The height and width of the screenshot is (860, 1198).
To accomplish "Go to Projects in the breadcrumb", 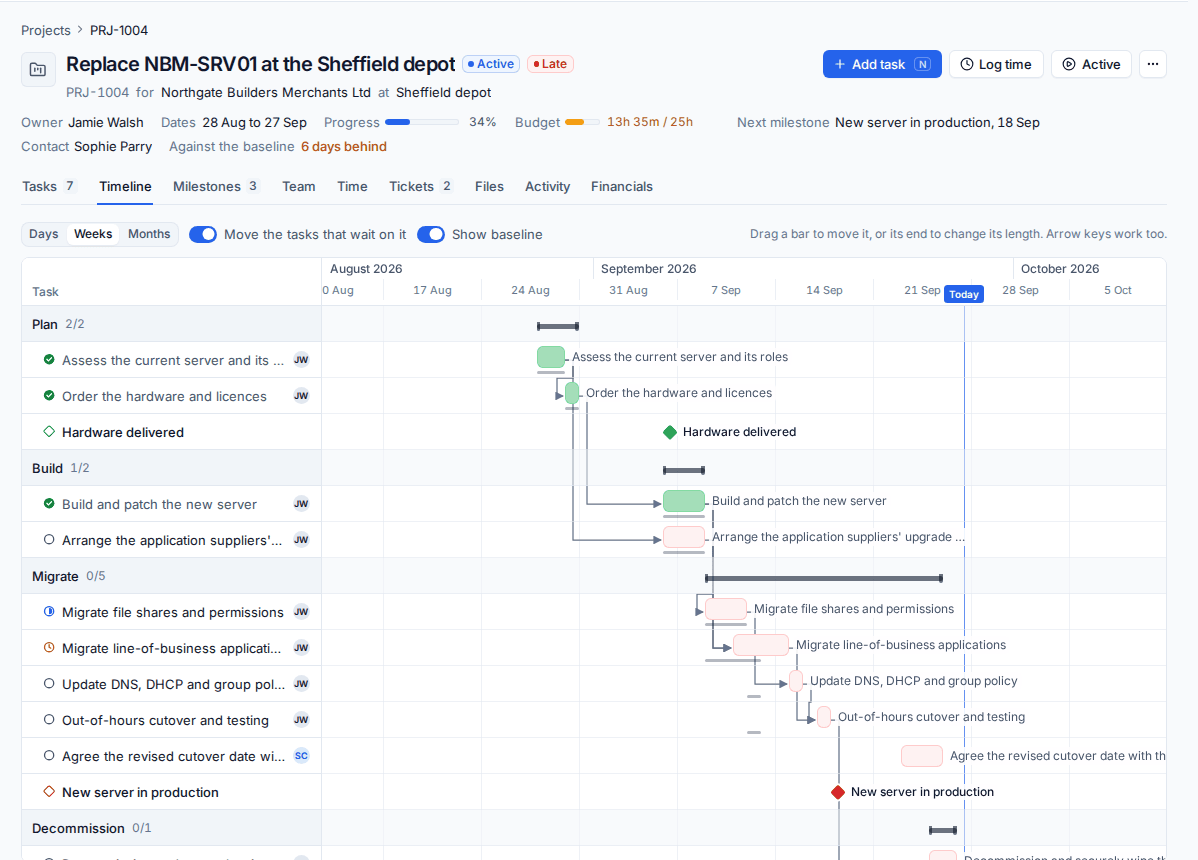I will pos(46,31).
